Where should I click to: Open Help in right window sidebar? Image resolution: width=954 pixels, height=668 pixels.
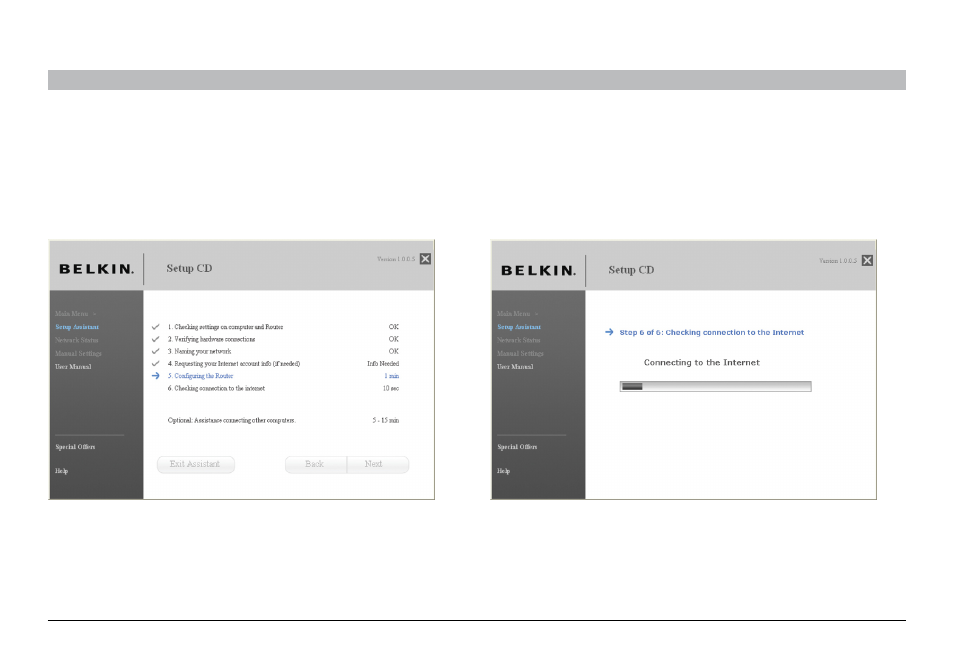504,471
